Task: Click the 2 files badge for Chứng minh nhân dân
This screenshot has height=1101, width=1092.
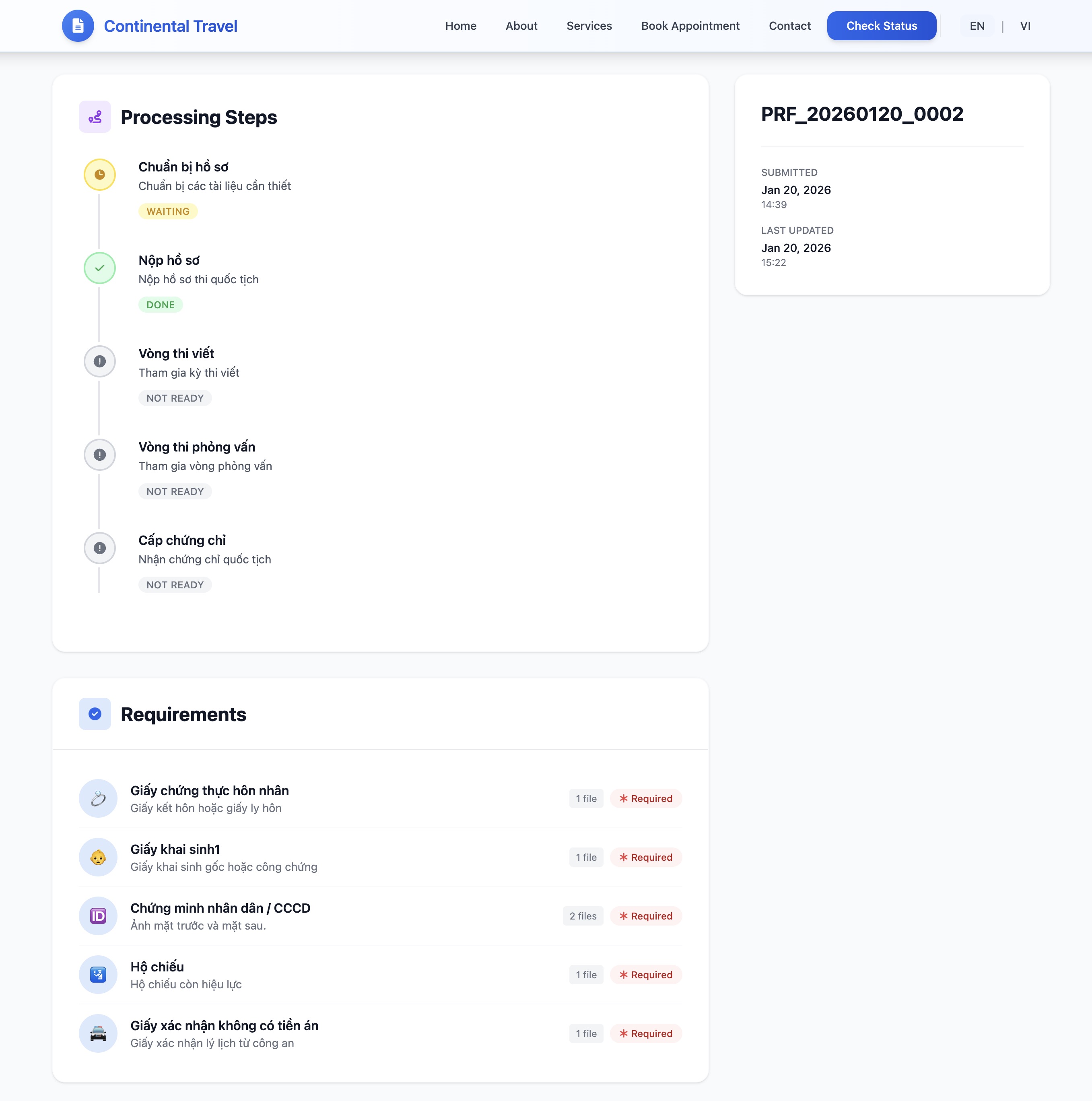Action: click(583, 916)
